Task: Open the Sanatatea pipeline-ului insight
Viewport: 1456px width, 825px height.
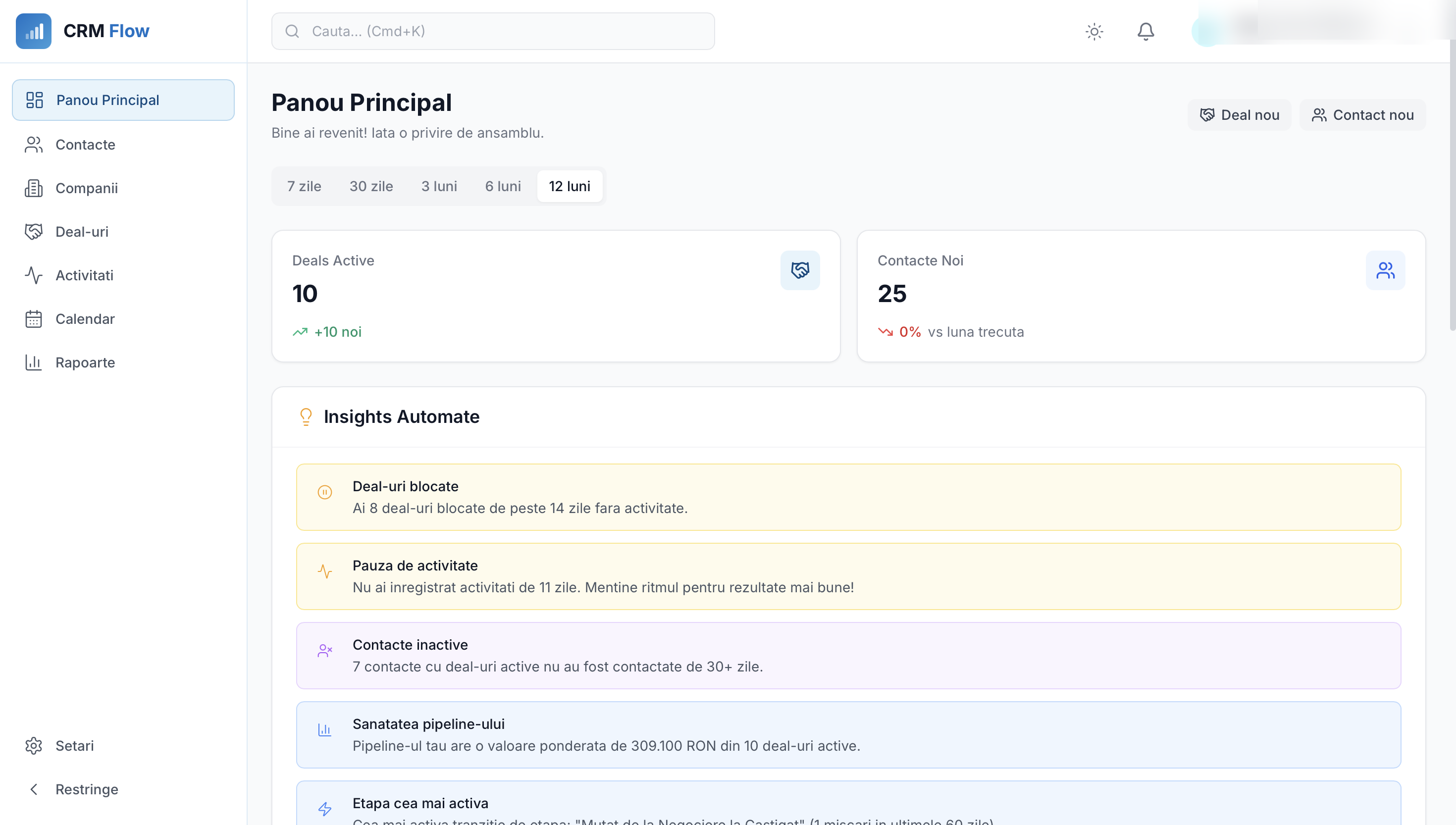Action: point(848,735)
